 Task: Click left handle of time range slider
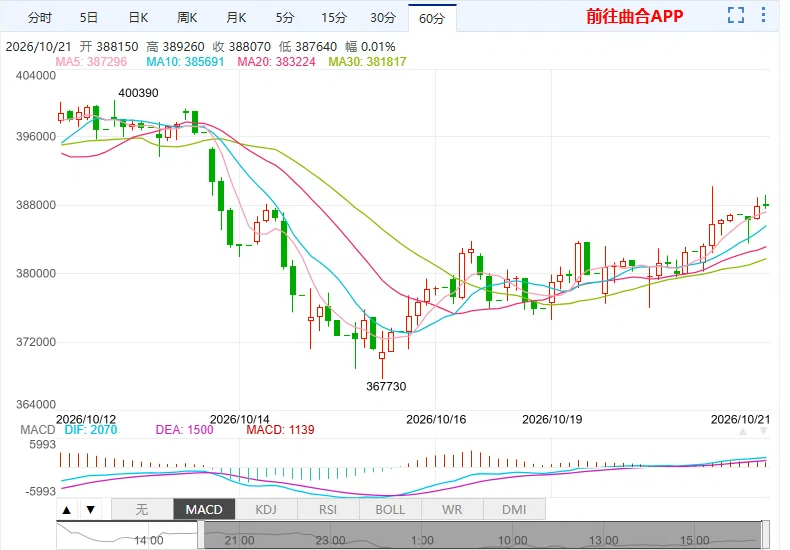click(x=201, y=535)
